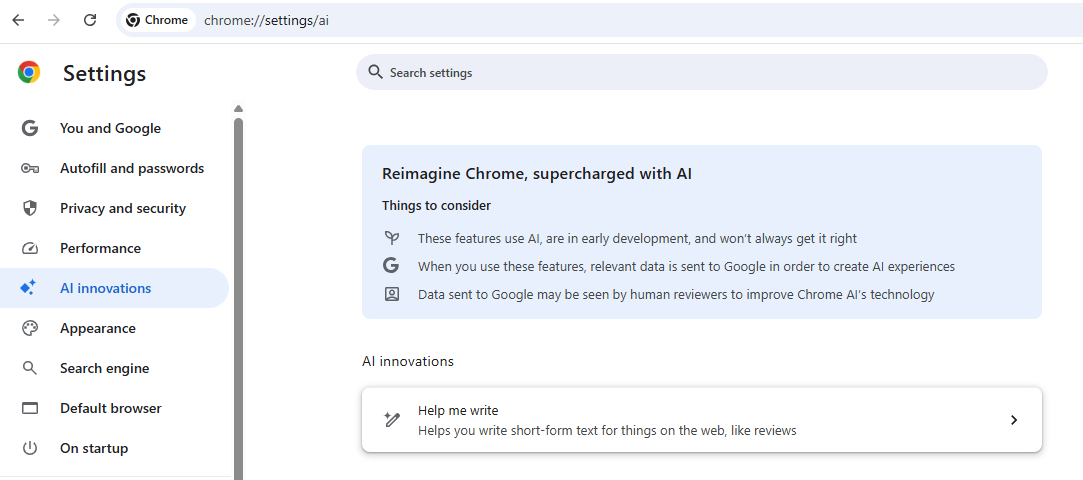Reload the settings page
This screenshot has height=480, width=1083.
pyautogui.click(x=90, y=20)
